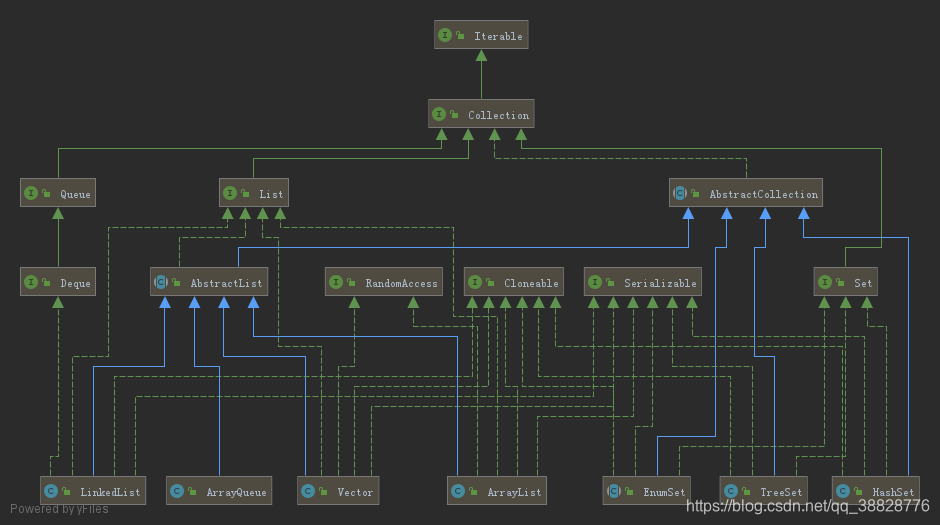The height and width of the screenshot is (525, 940).
Task: Click the public lock icon on Set
Action: (x=840, y=282)
